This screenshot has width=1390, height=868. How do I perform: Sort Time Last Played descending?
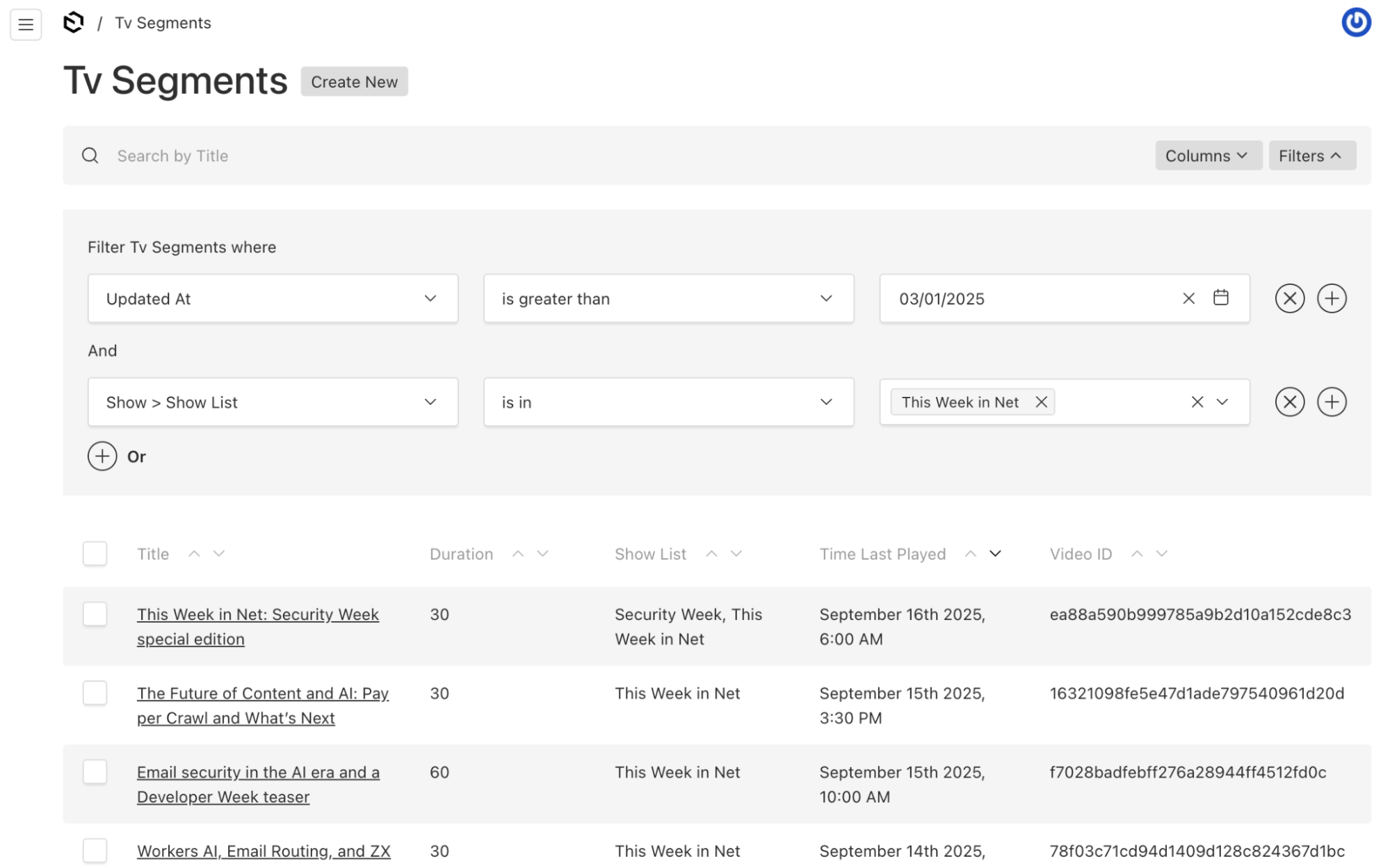[995, 554]
